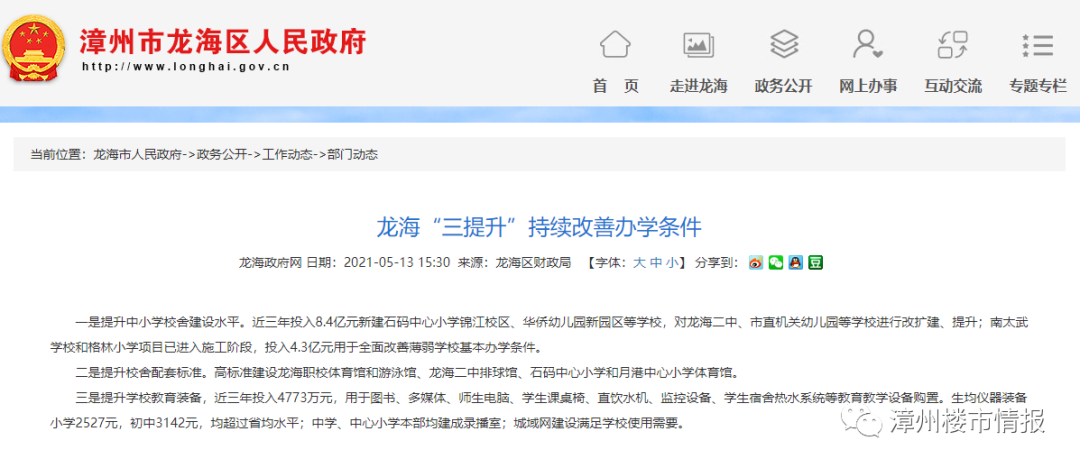Open the 网上办事 person icon

(867, 45)
